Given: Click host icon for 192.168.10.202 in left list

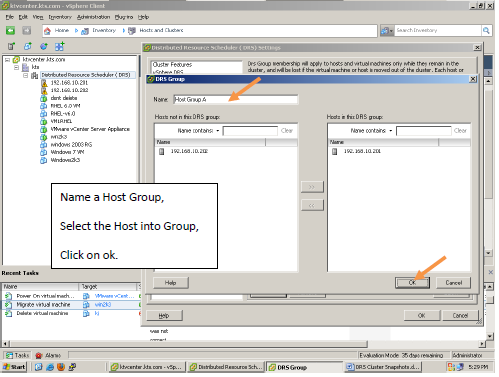Looking at the screenshot, I should [162, 151].
